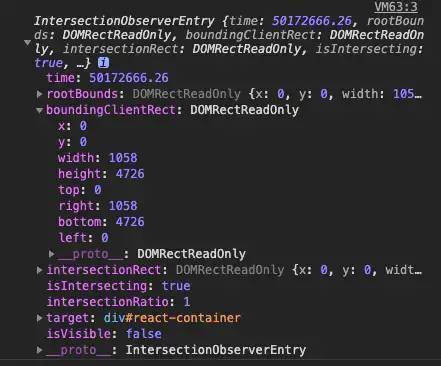441x366 pixels.
Task: Click the intersectionRect property name
Action: pos(104,270)
